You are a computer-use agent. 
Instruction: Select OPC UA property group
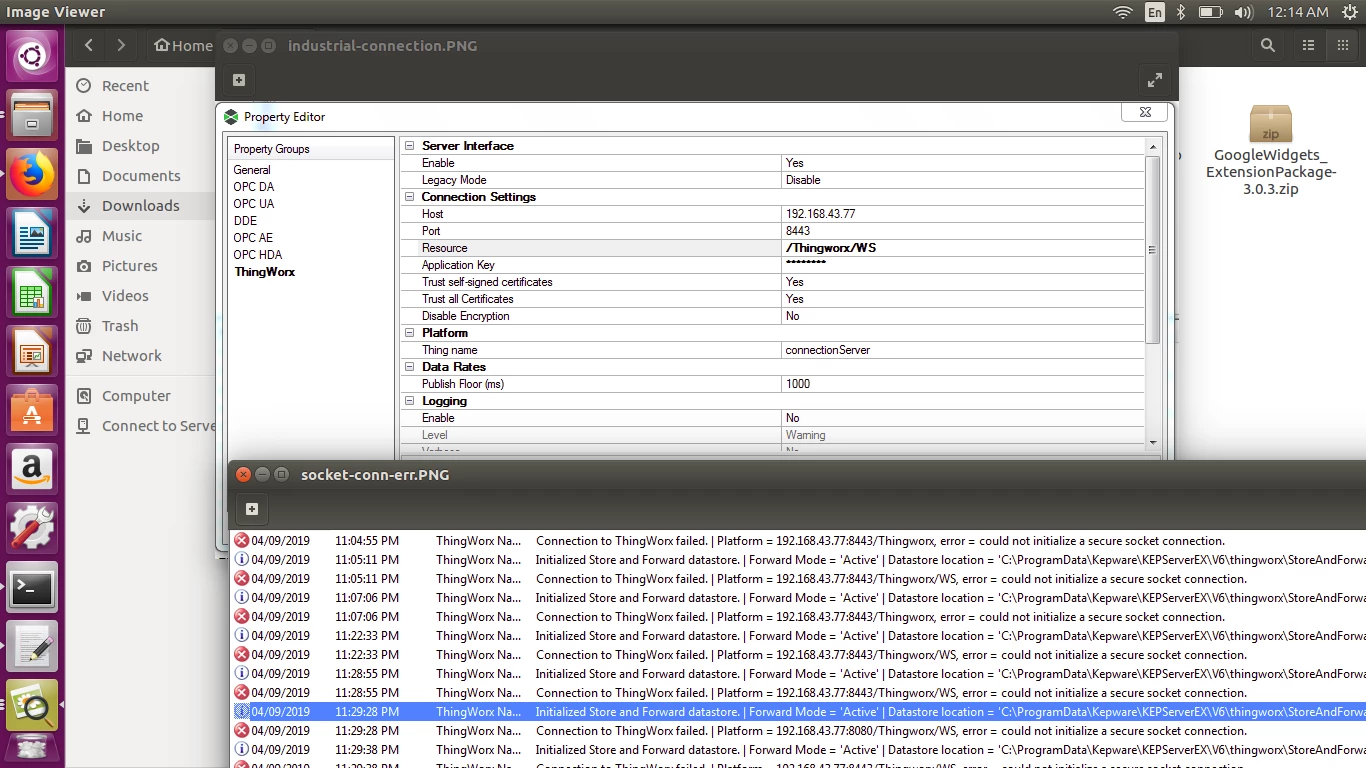click(x=254, y=204)
